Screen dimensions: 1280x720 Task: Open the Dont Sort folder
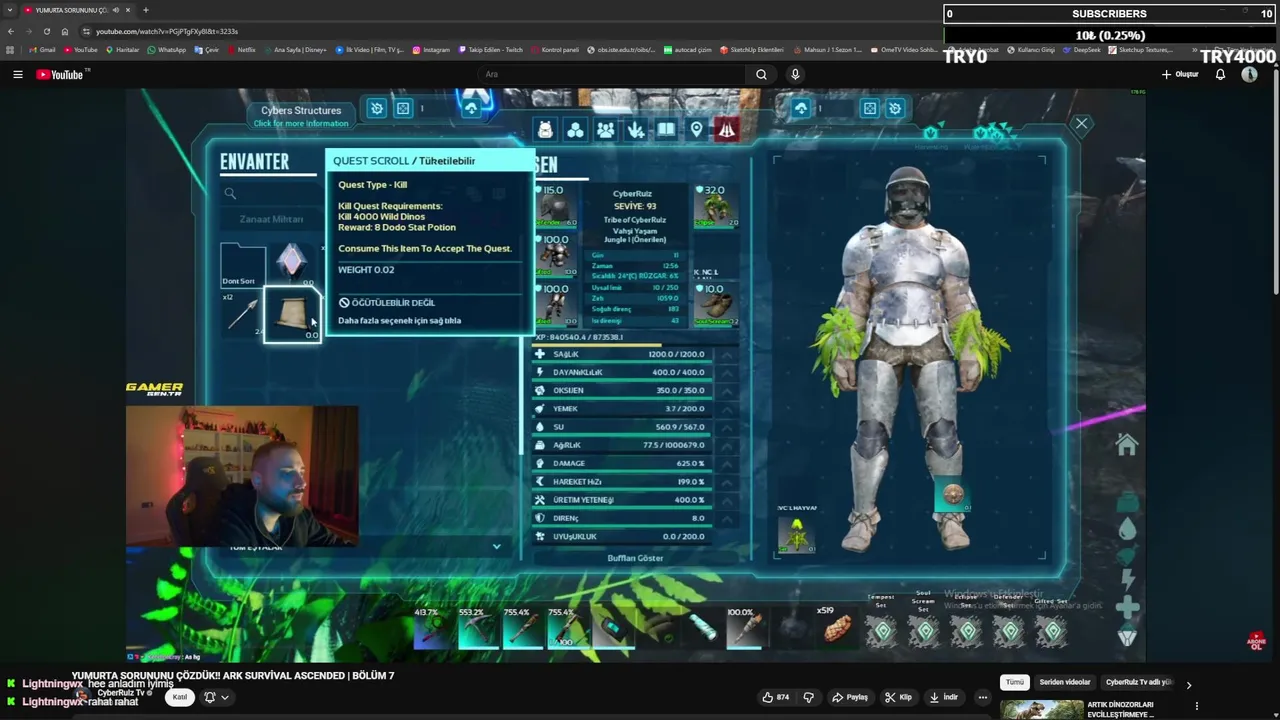tap(243, 264)
